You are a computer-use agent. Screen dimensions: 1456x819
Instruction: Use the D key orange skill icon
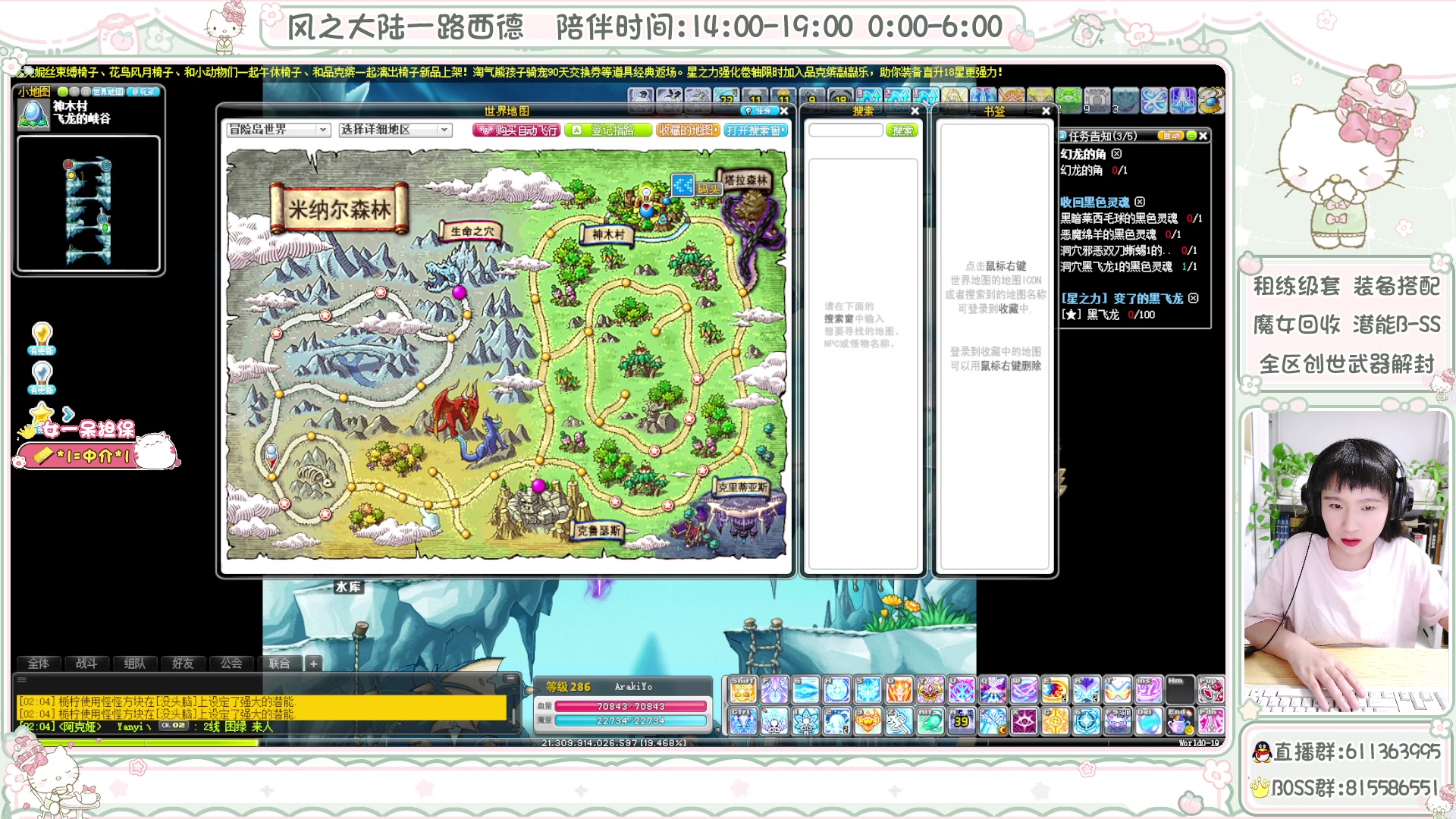coord(899,690)
